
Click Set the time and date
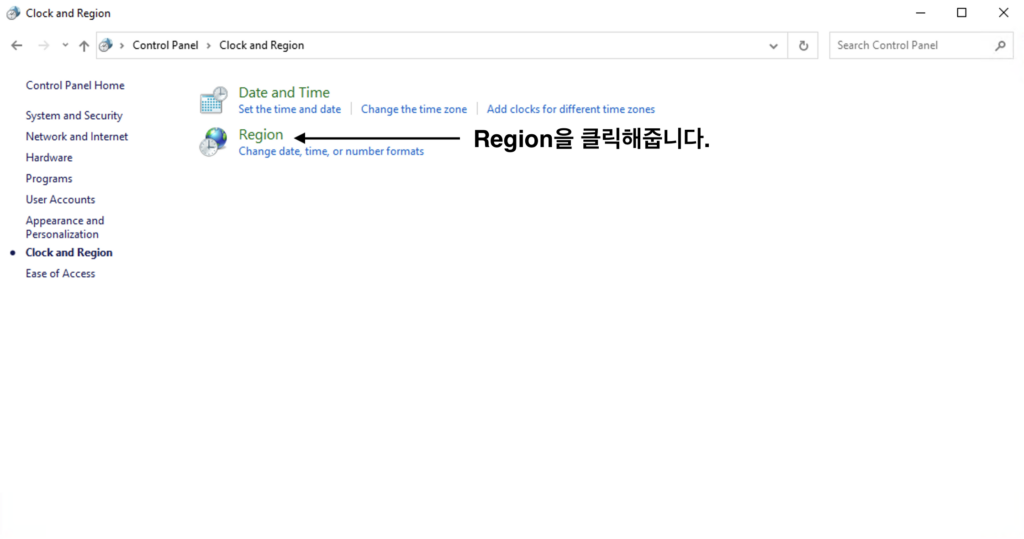point(289,109)
